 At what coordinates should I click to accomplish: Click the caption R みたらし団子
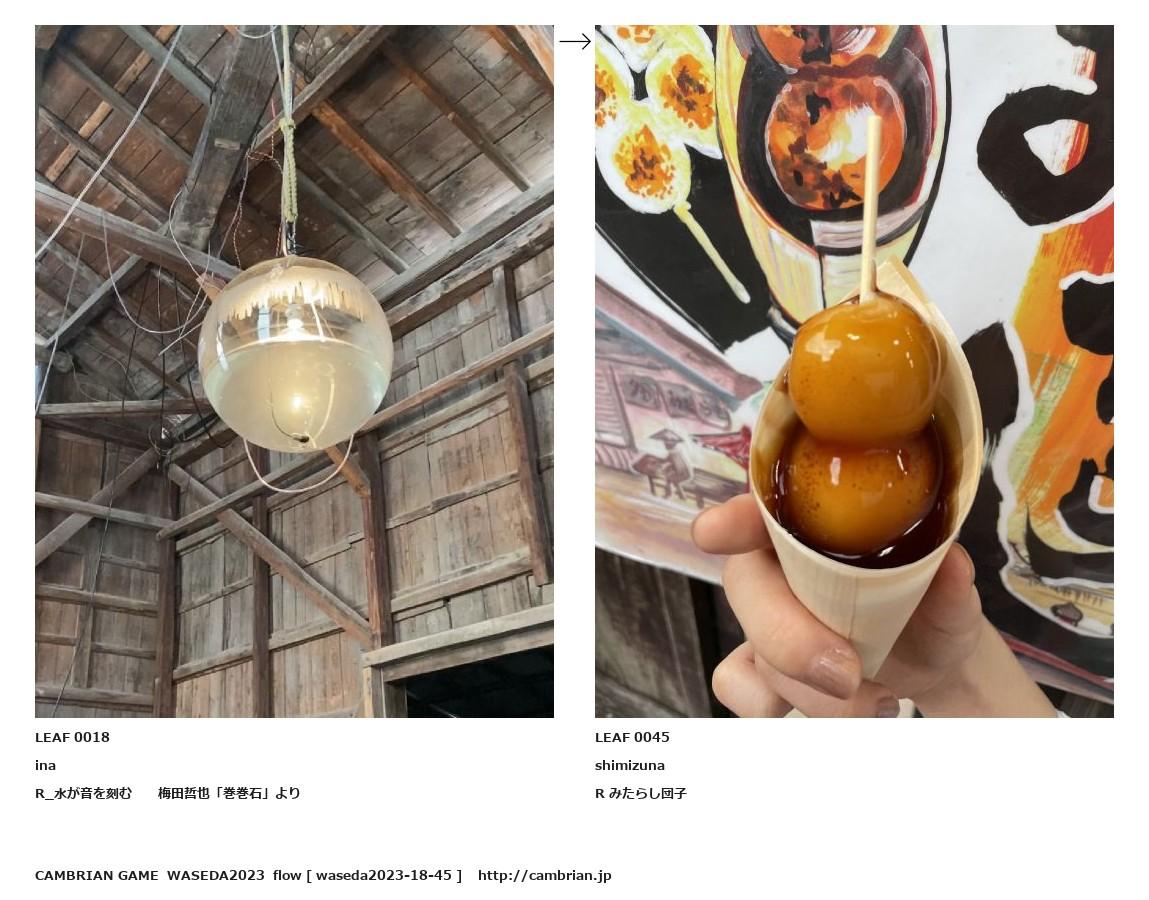coord(640,793)
